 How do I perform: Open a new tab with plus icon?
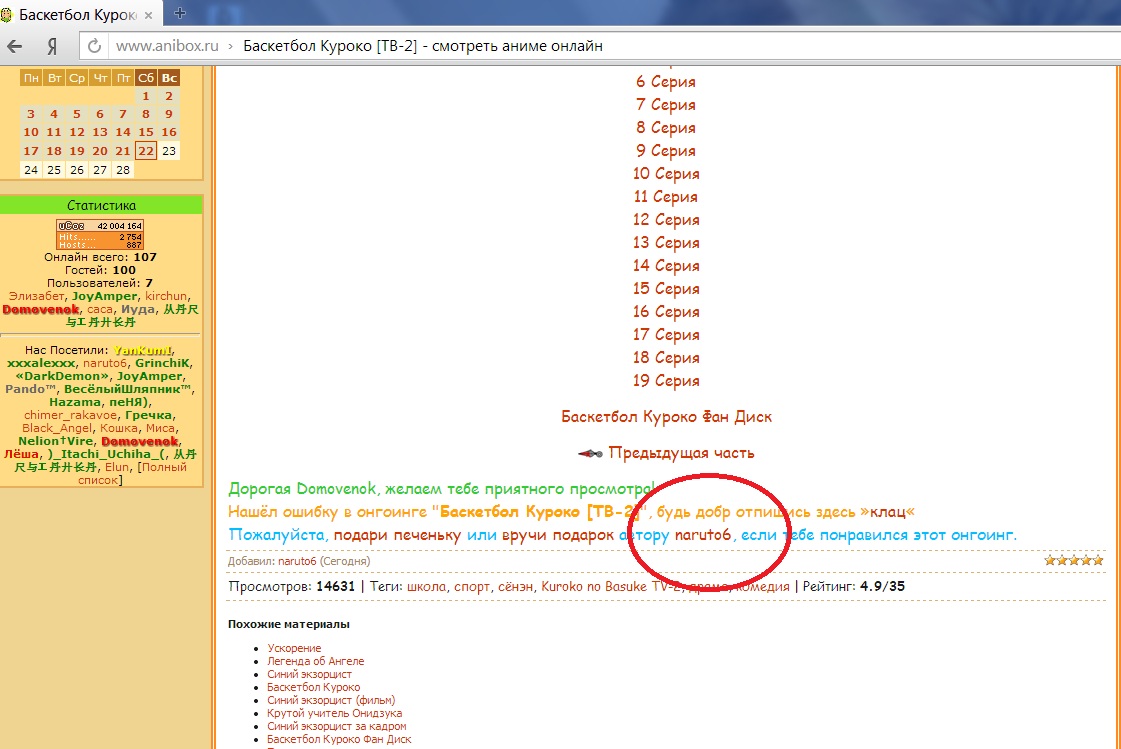coord(180,12)
